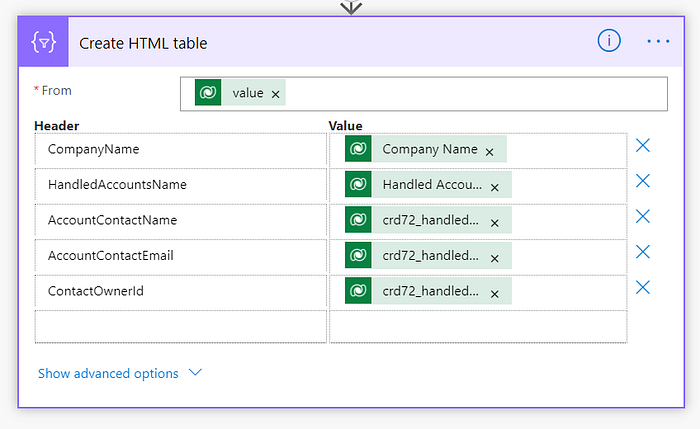The image size is (700, 429).
Task: Delete the CompanyName row with X
Action: pos(643,146)
